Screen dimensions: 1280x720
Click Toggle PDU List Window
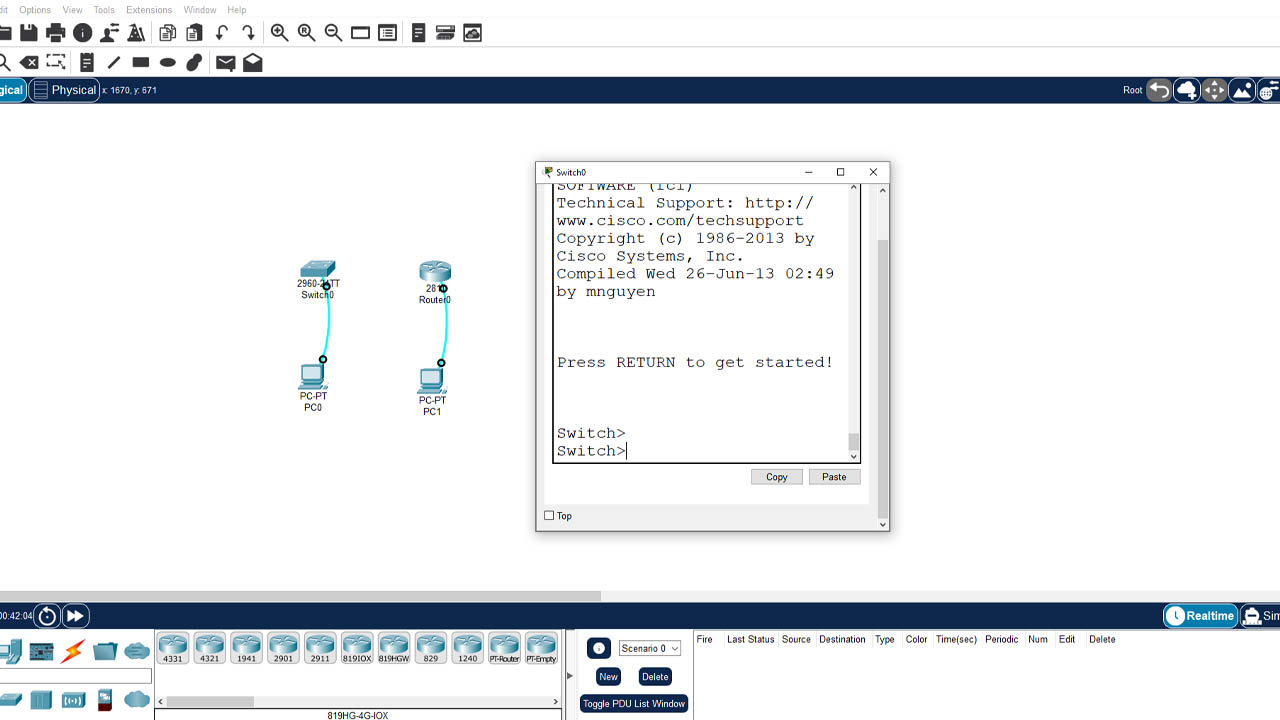click(x=634, y=704)
